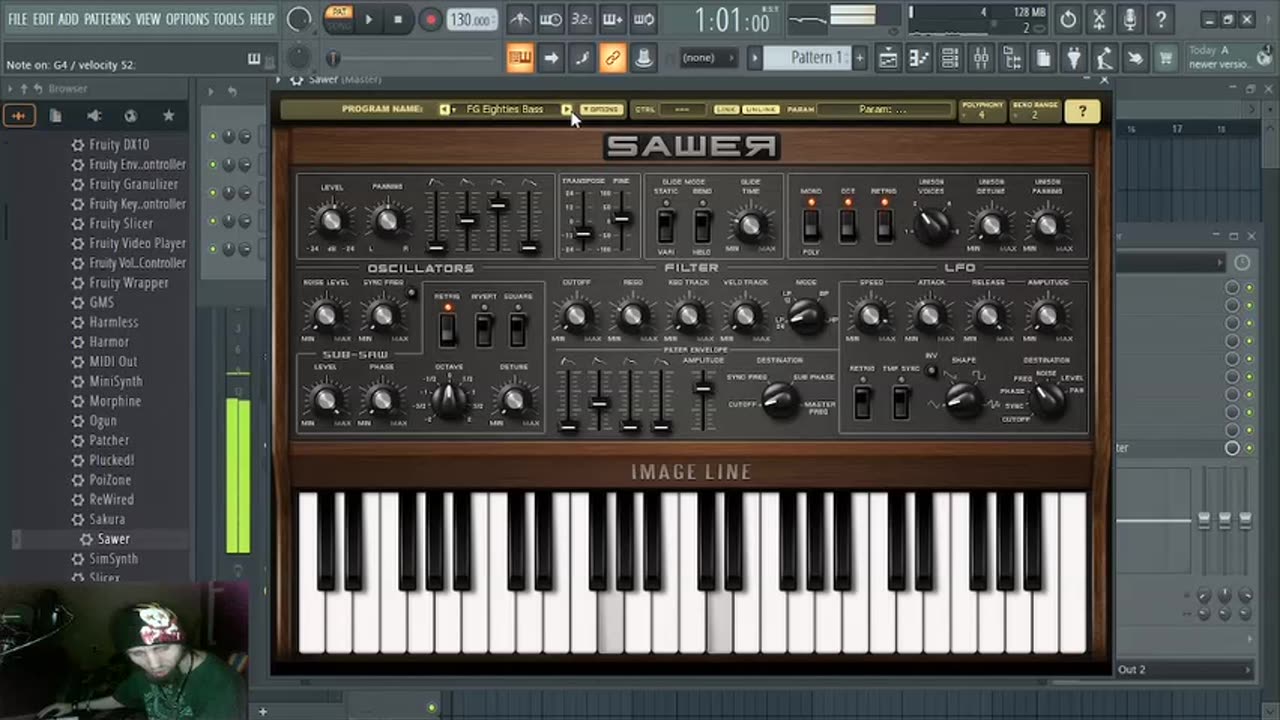Change the POLYPHONY value box
The image size is (1280, 720).
click(x=981, y=111)
